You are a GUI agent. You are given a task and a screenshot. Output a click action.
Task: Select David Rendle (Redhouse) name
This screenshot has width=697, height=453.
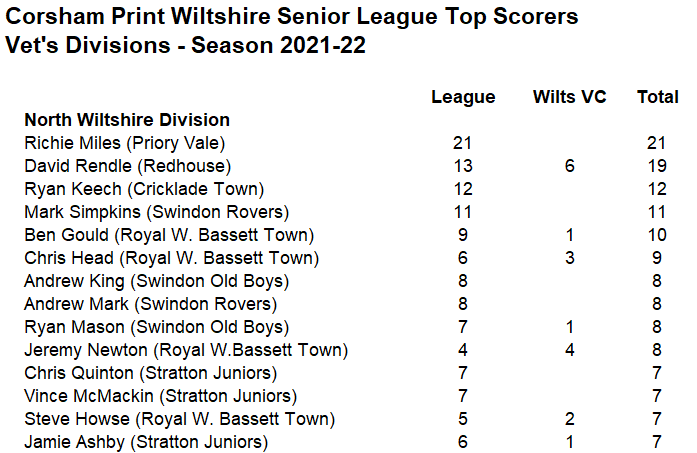128,166
